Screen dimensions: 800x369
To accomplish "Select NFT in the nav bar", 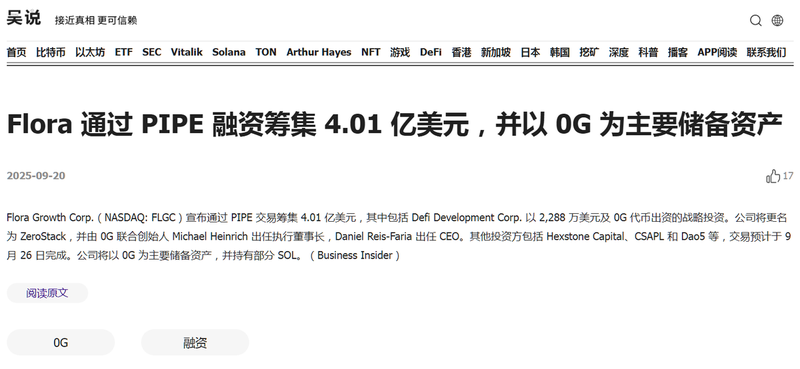I will 371,52.
